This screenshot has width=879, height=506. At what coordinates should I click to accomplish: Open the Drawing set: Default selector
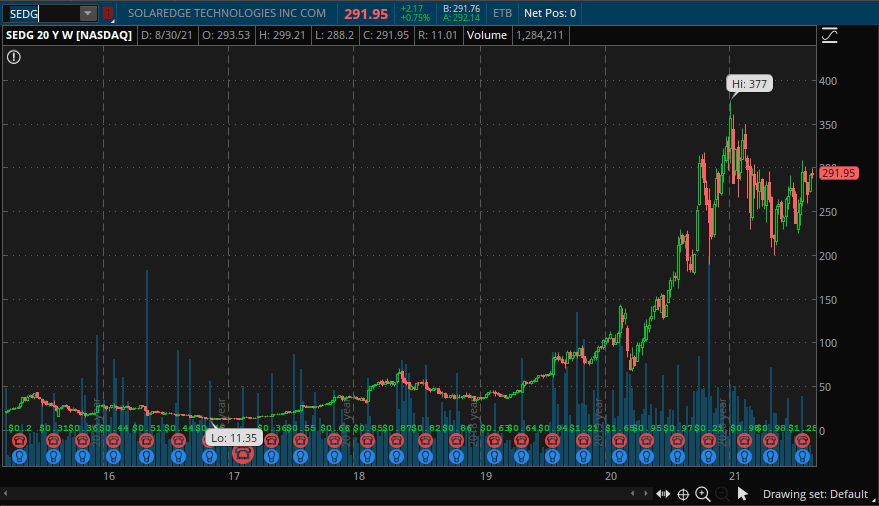(815, 494)
